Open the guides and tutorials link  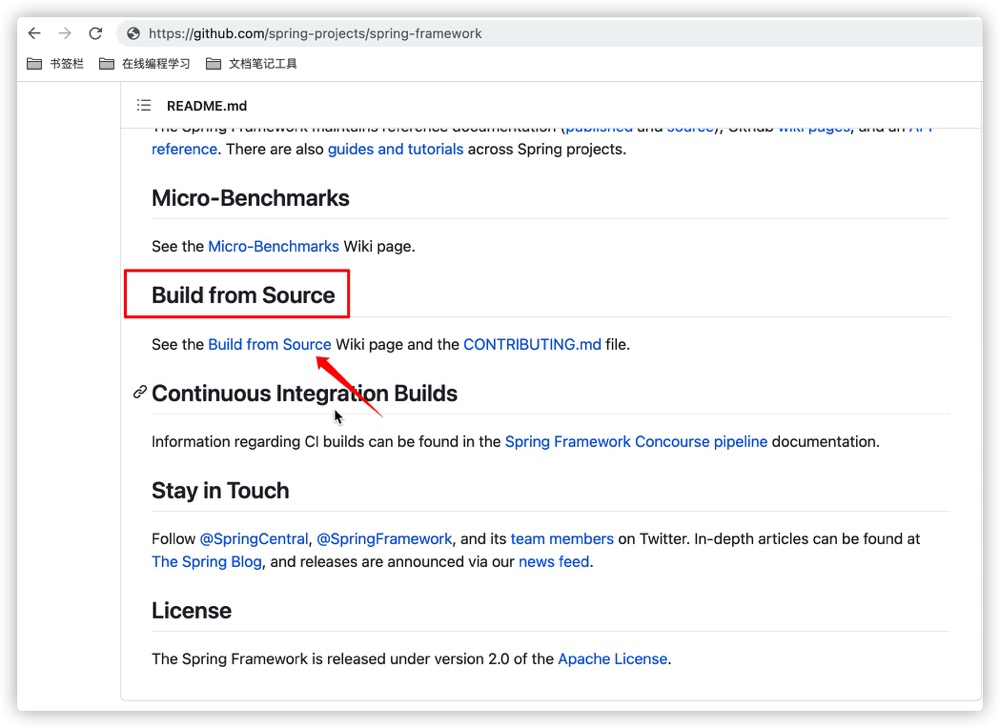click(395, 149)
